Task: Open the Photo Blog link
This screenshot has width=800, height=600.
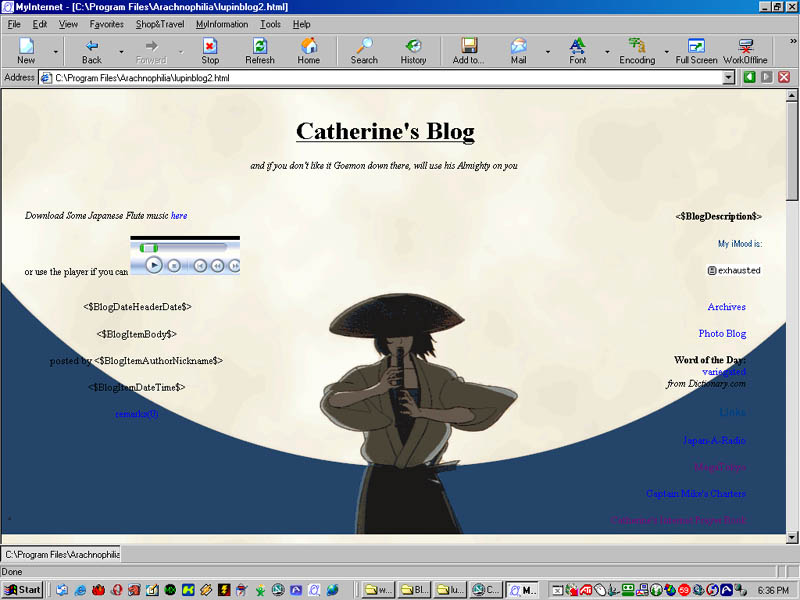Action: point(722,333)
